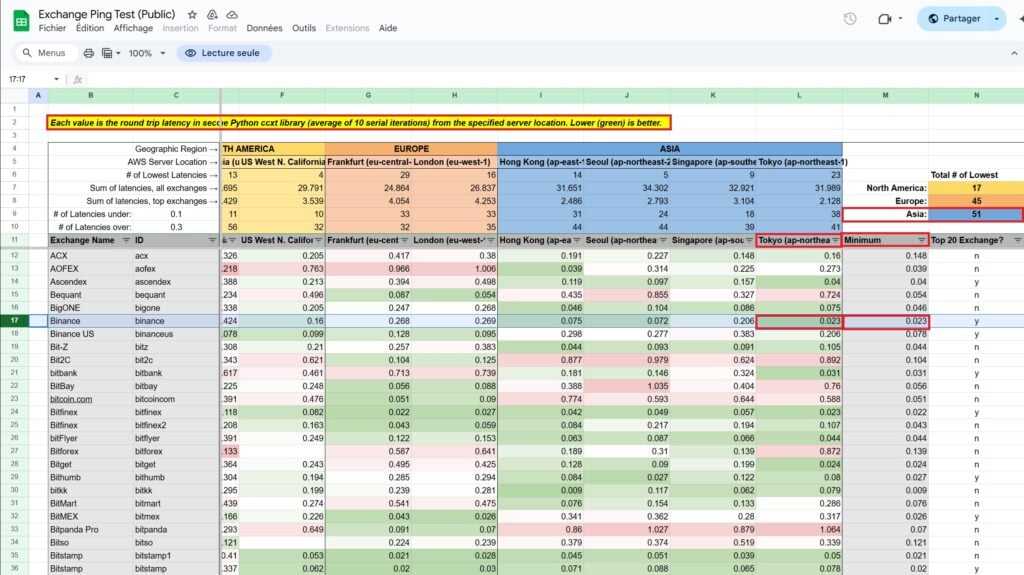This screenshot has width=1024, height=575.
Task: Star the Exchange Ping Test document
Action: tap(192, 14)
